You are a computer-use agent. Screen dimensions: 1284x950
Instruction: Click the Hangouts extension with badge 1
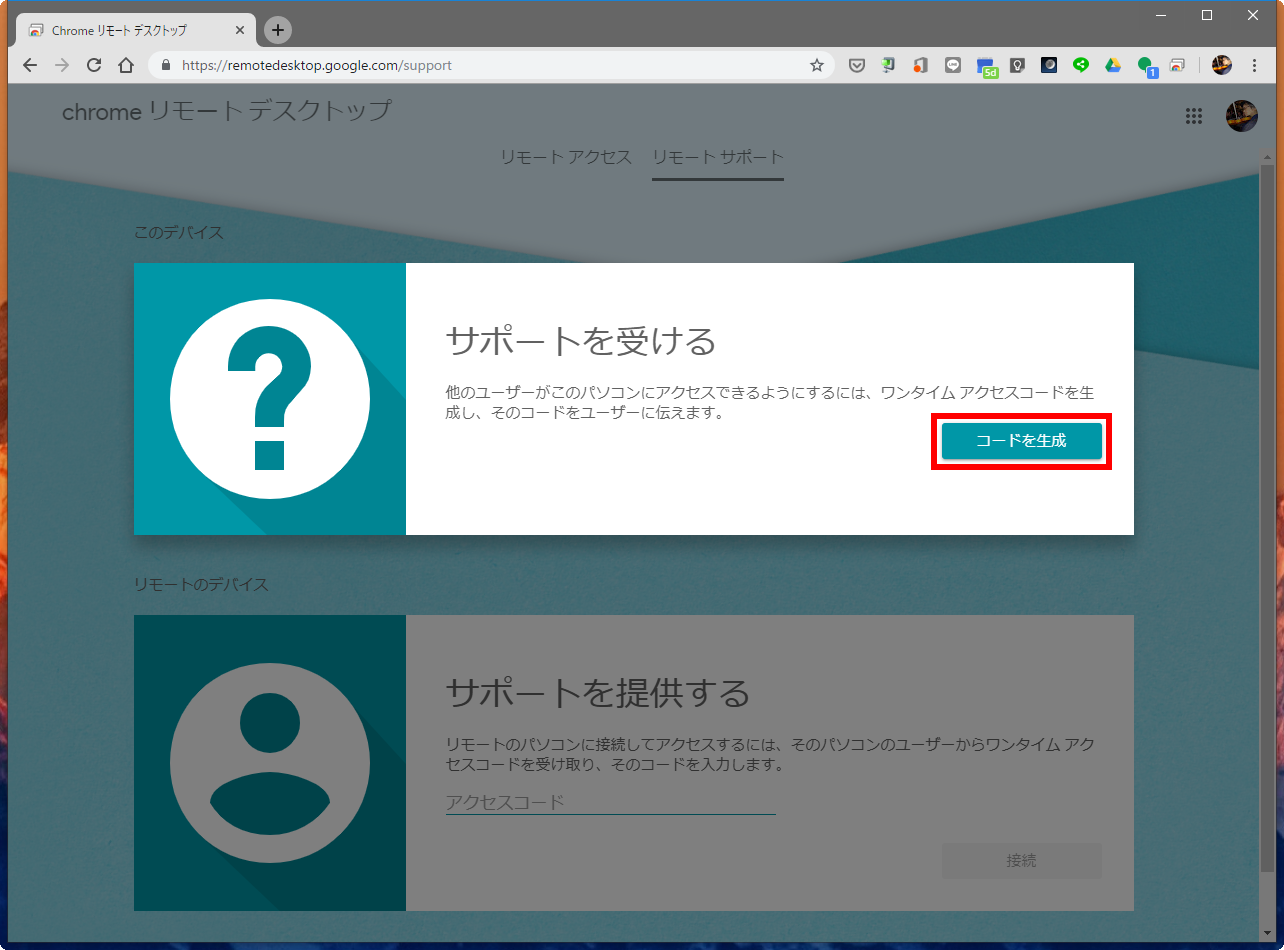1146,66
